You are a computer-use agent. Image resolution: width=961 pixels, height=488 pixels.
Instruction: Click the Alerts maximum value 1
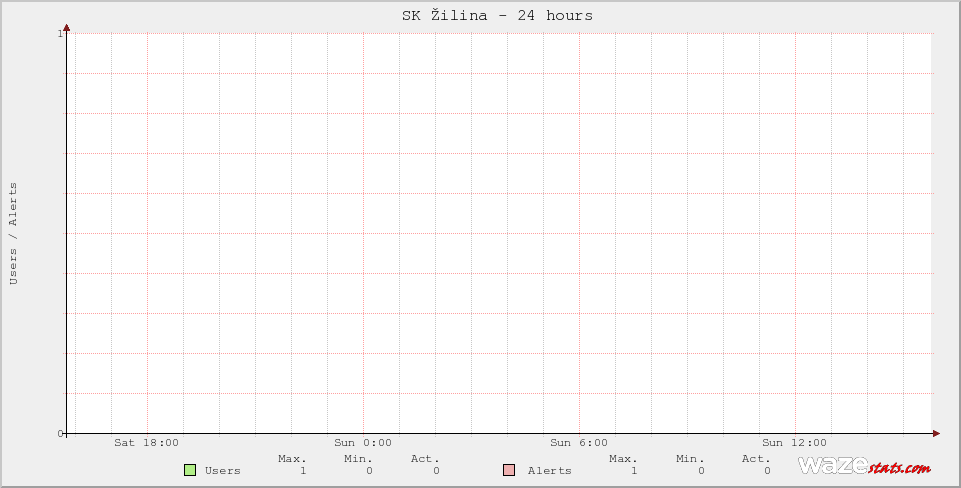634,470
